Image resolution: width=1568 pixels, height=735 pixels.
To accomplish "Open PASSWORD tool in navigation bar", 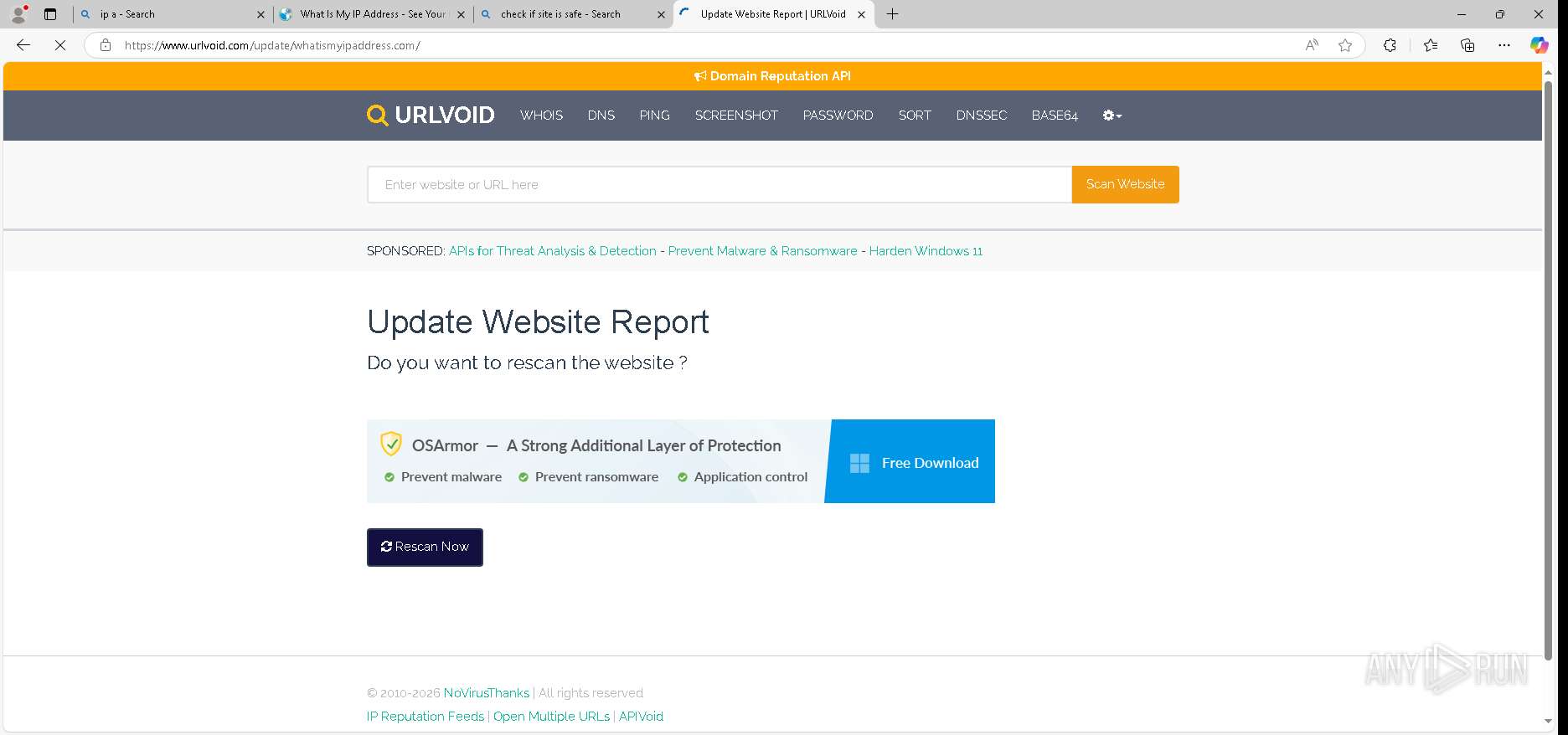I will pos(838,116).
